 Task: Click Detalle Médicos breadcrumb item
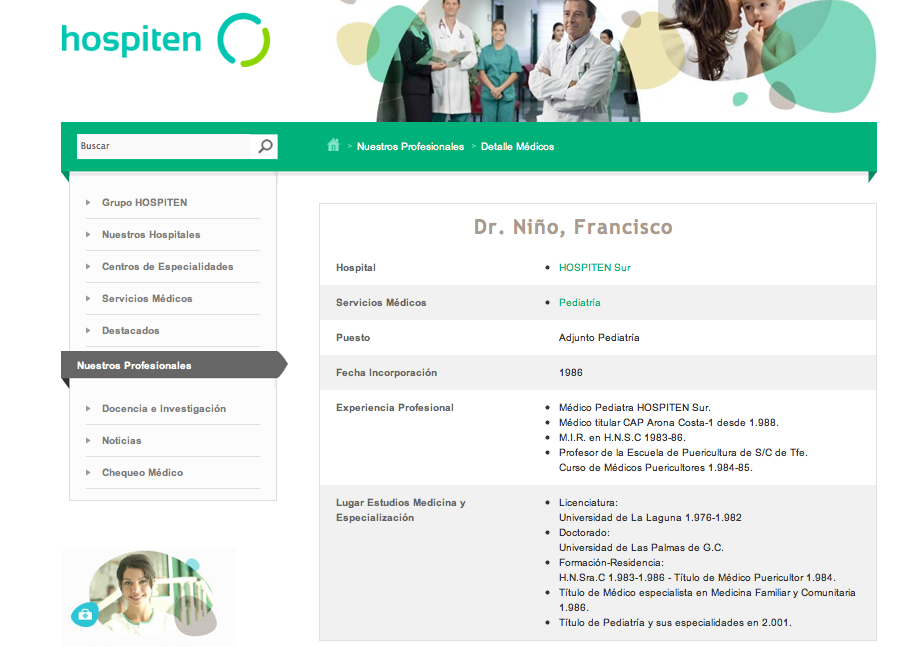pyautogui.click(x=517, y=147)
